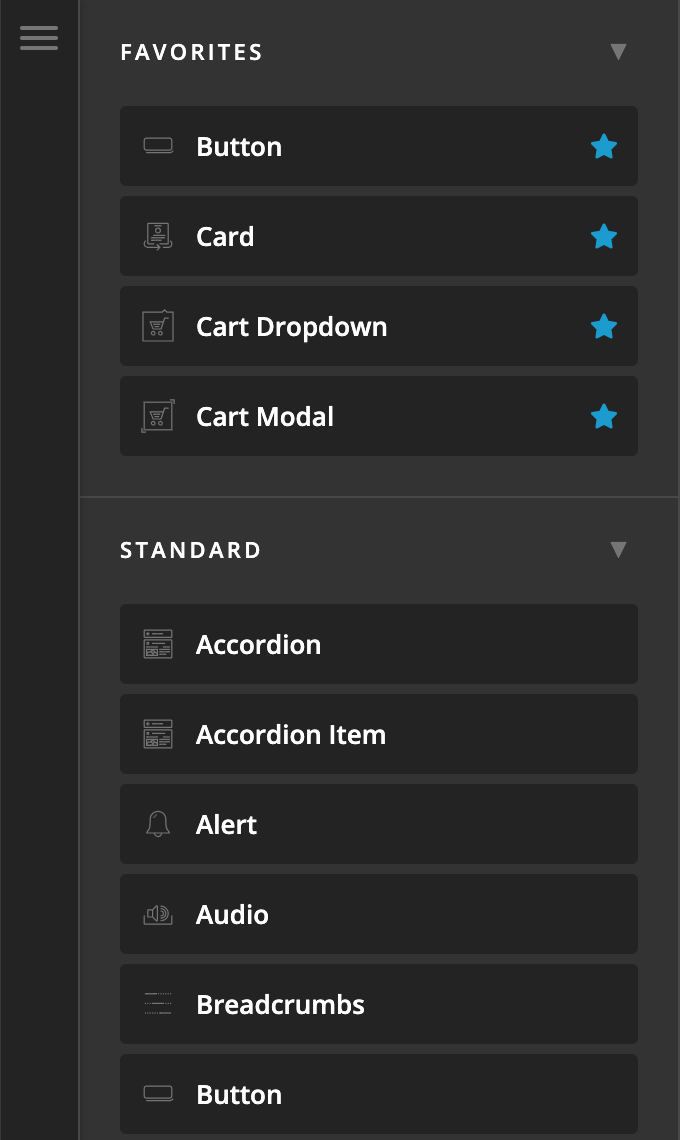680x1140 pixels.
Task: Click the Accordion Item icon
Action: (x=157, y=734)
